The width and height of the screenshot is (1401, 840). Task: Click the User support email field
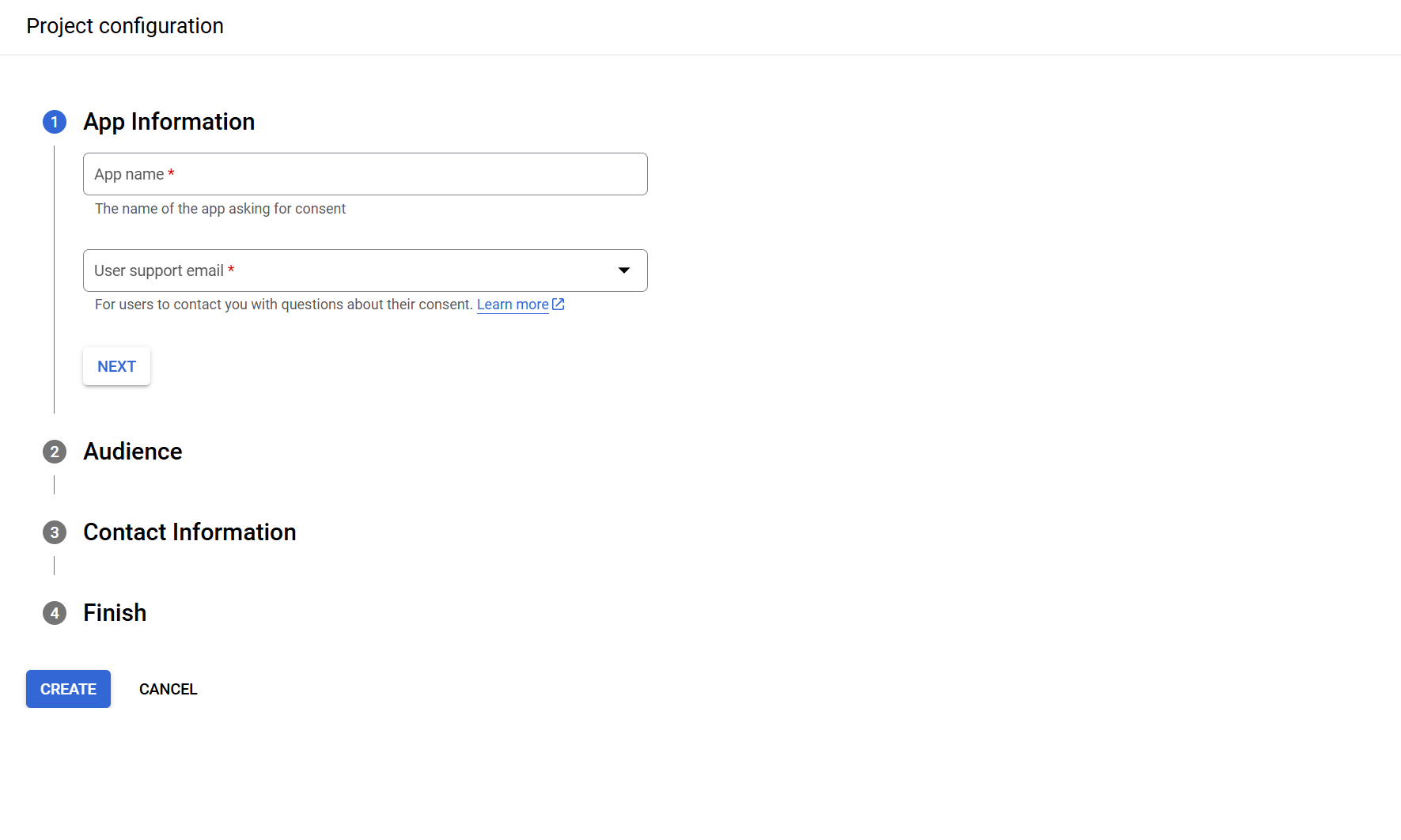tap(348, 271)
